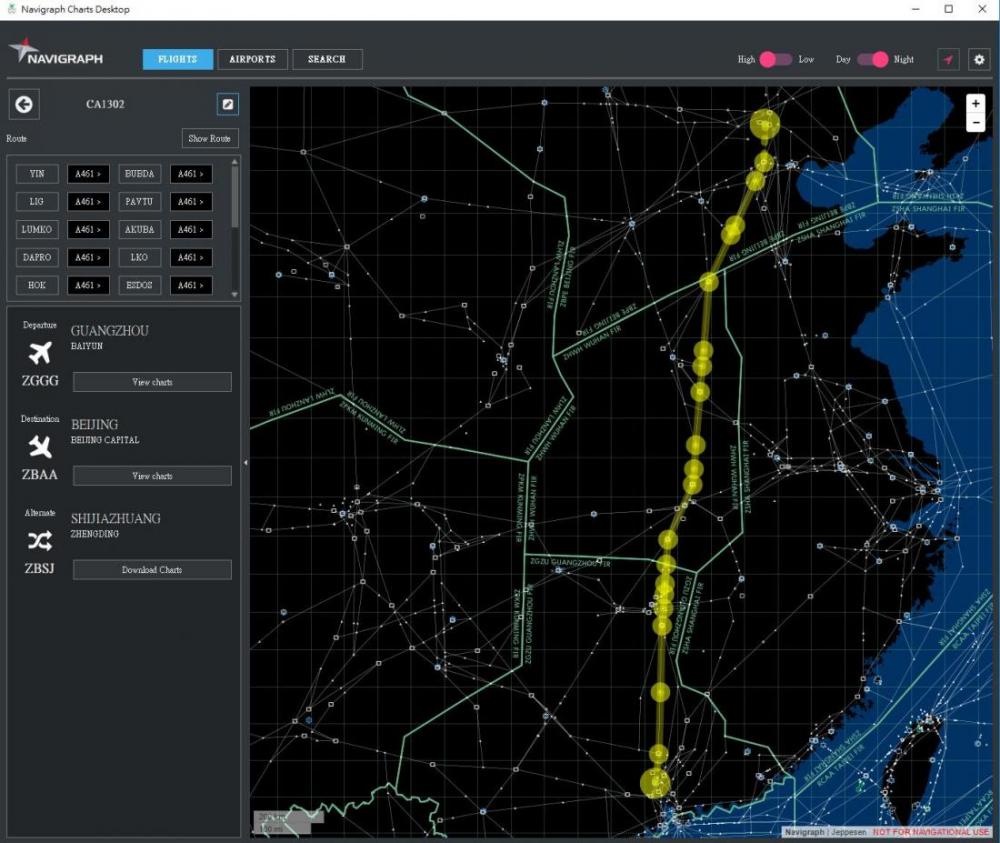Click the red location arrow icon

[x=948, y=59]
